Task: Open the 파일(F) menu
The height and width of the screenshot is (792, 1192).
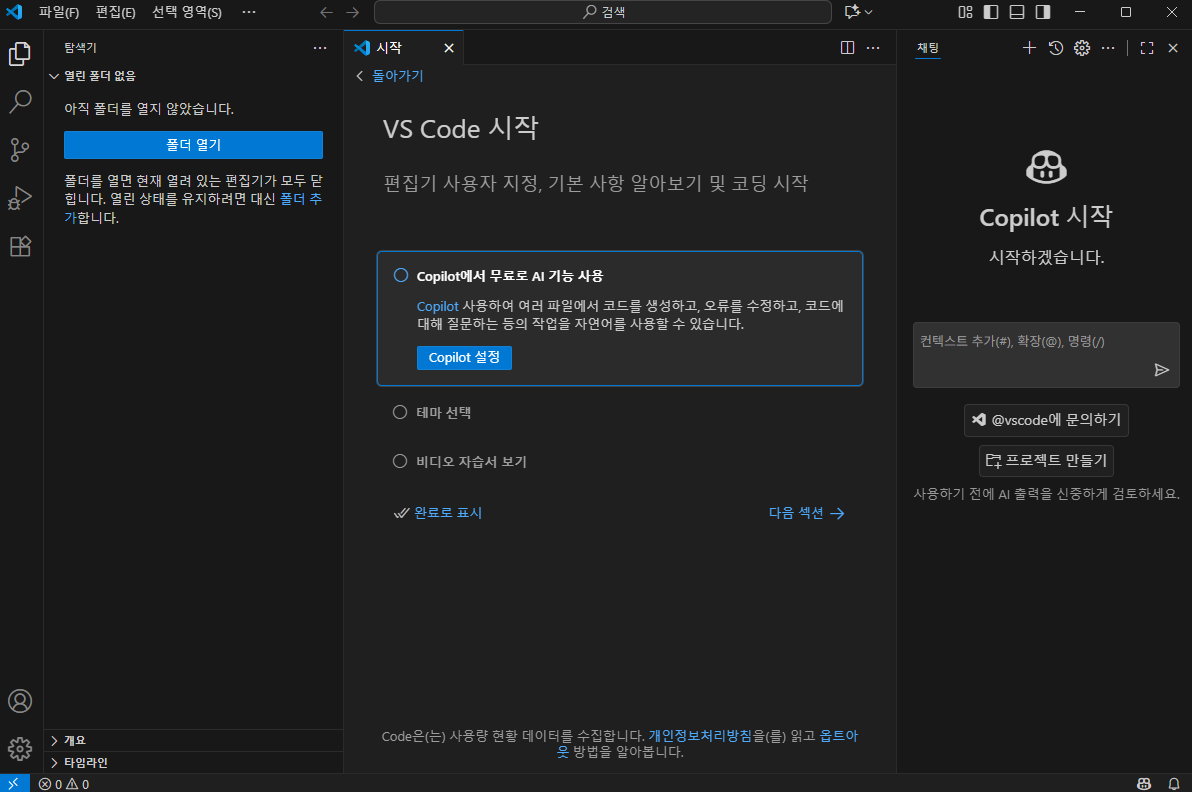Action: (x=59, y=12)
